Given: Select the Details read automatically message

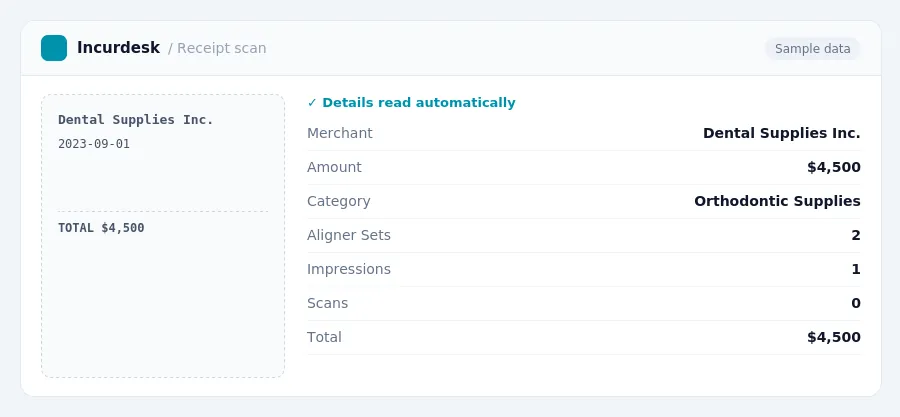Looking at the screenshot, I should [x=418, y=103].
